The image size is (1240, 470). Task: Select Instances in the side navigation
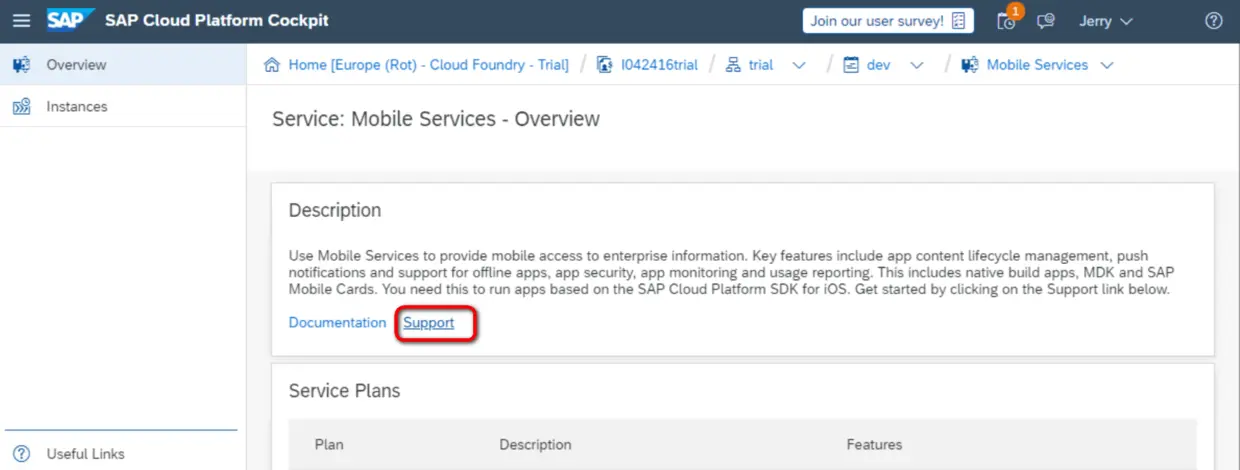[x=76, y=107]
